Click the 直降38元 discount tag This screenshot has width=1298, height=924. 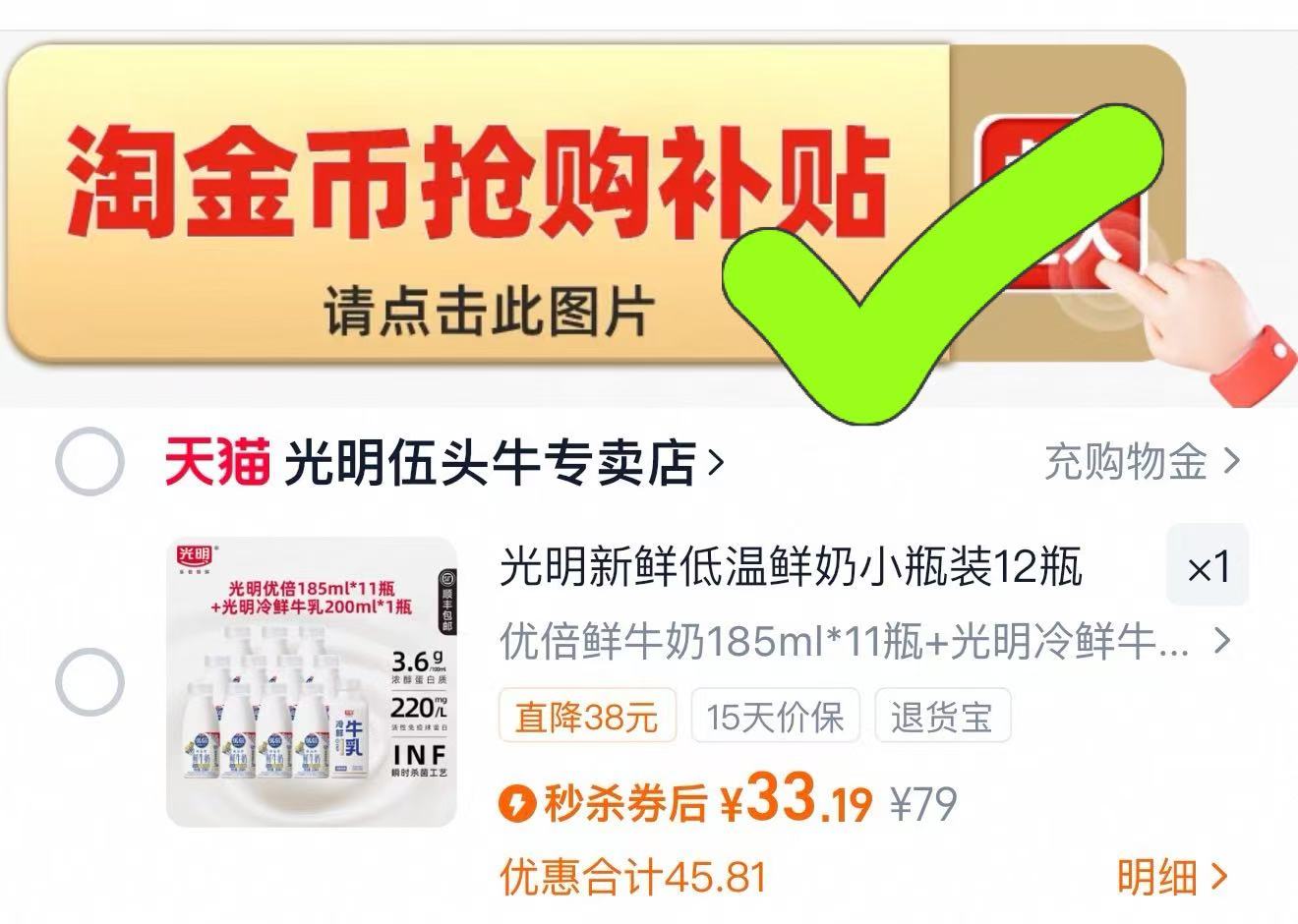pyautogui.click(x=587, y=716)
